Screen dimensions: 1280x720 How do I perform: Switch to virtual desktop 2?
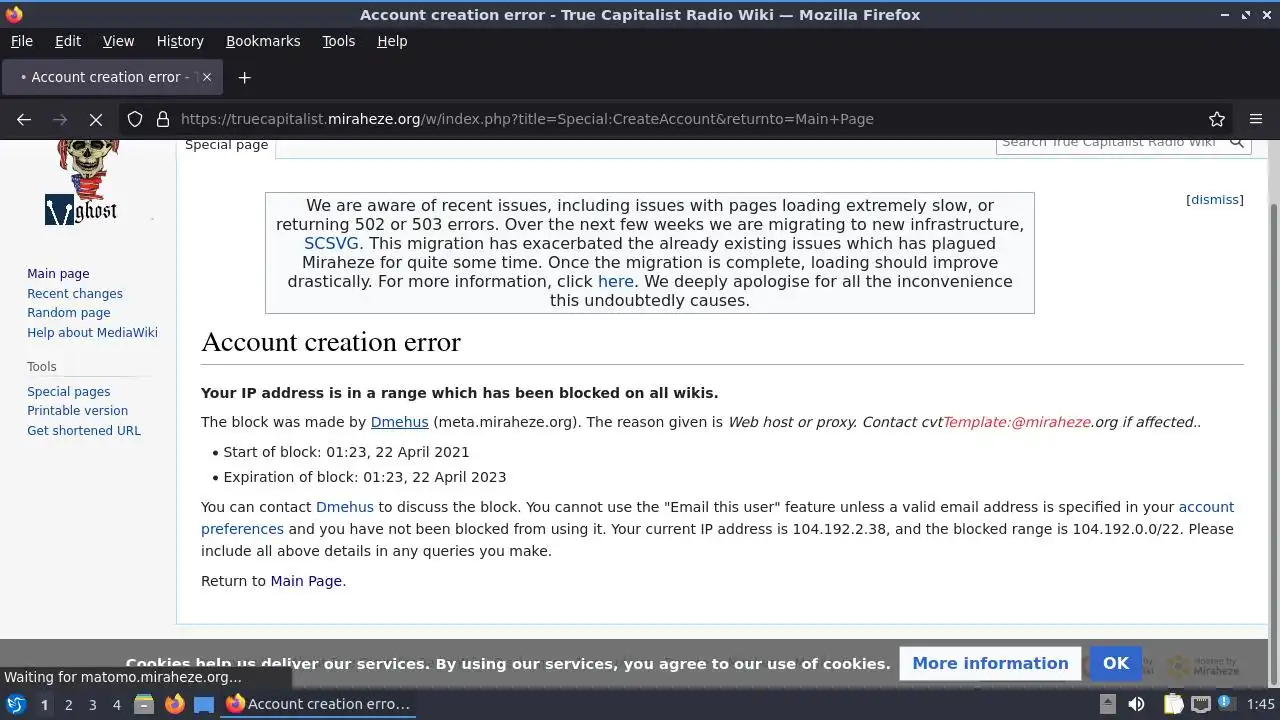pos(68,704)
